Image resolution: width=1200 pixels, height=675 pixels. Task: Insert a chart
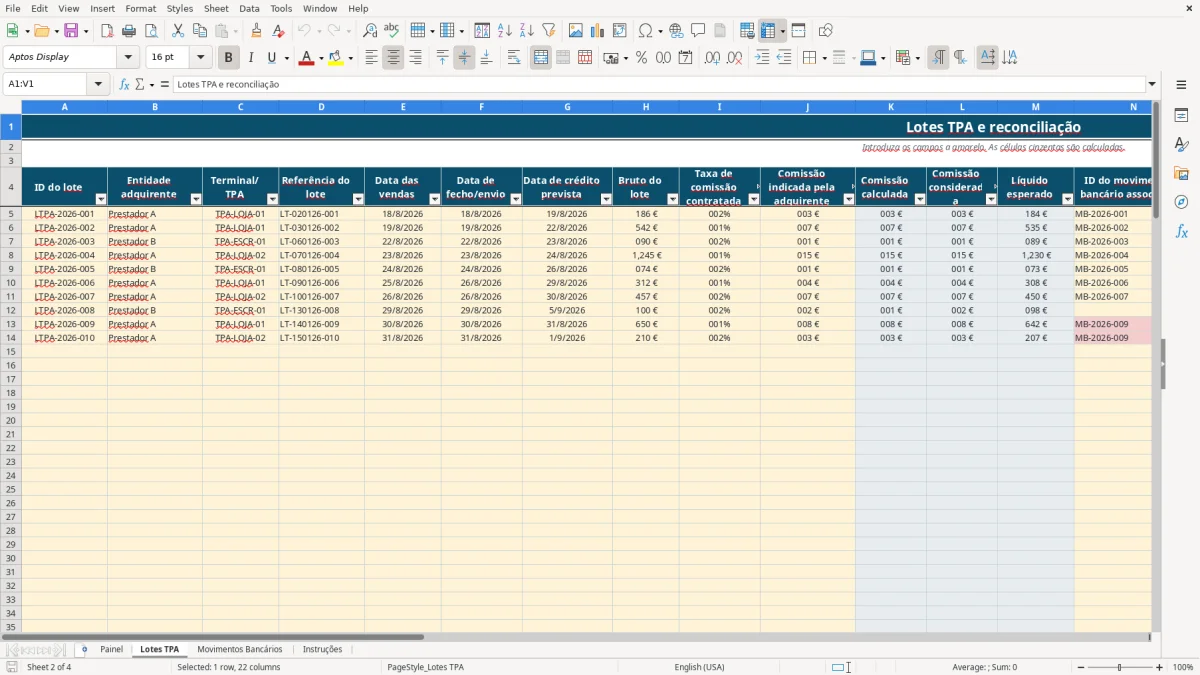(x=598, y=31)
